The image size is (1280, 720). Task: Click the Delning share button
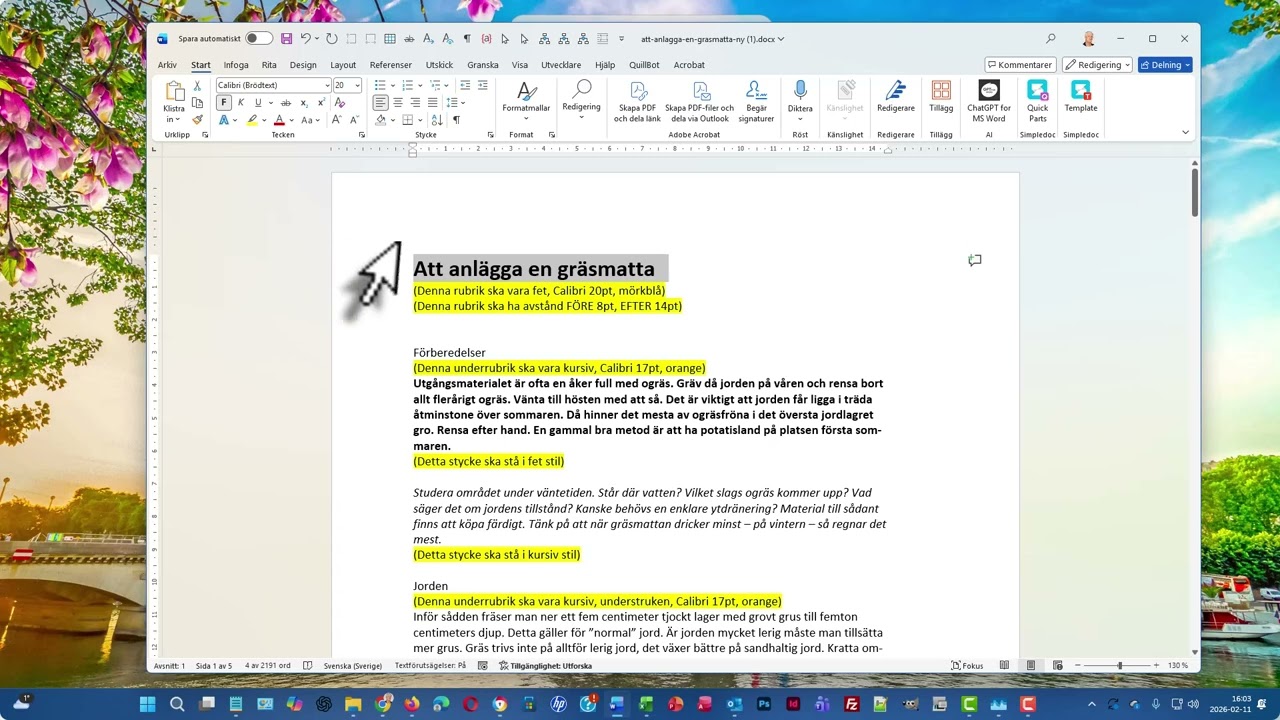pos(1165,64)
